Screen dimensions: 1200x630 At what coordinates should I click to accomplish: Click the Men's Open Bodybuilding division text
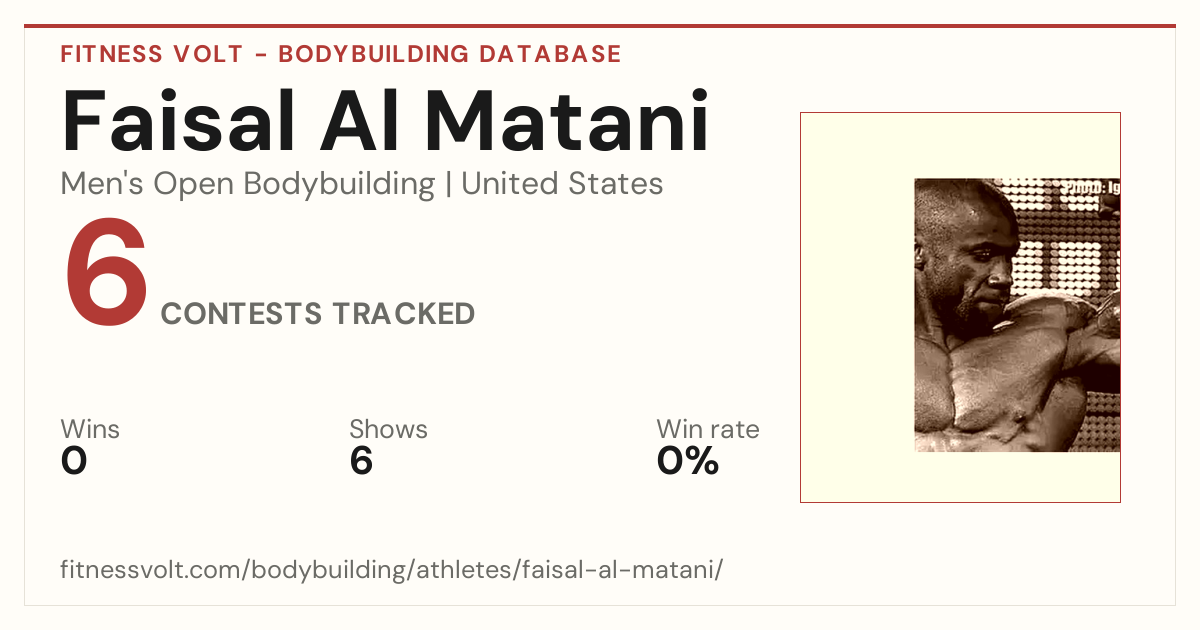click(x=248, y=184)
